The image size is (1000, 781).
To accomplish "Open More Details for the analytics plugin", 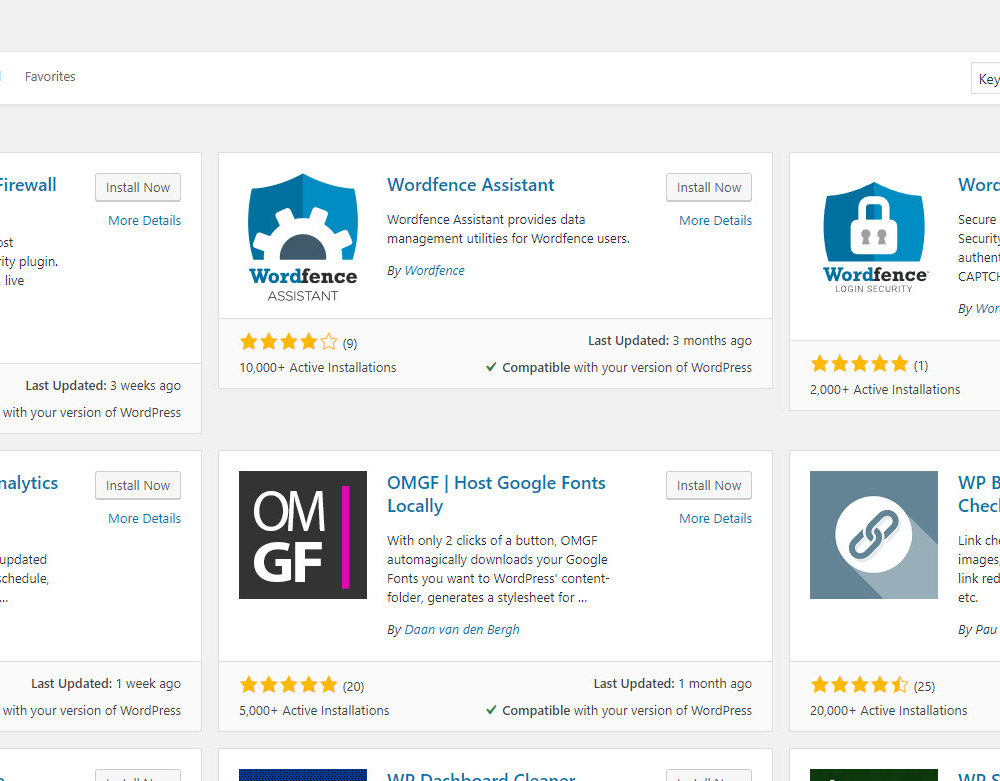I will click(144, 519).
